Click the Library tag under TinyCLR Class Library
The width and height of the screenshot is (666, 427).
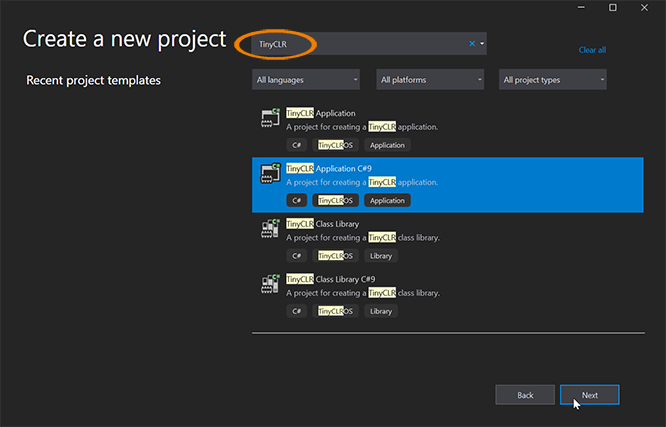[381, 256]
